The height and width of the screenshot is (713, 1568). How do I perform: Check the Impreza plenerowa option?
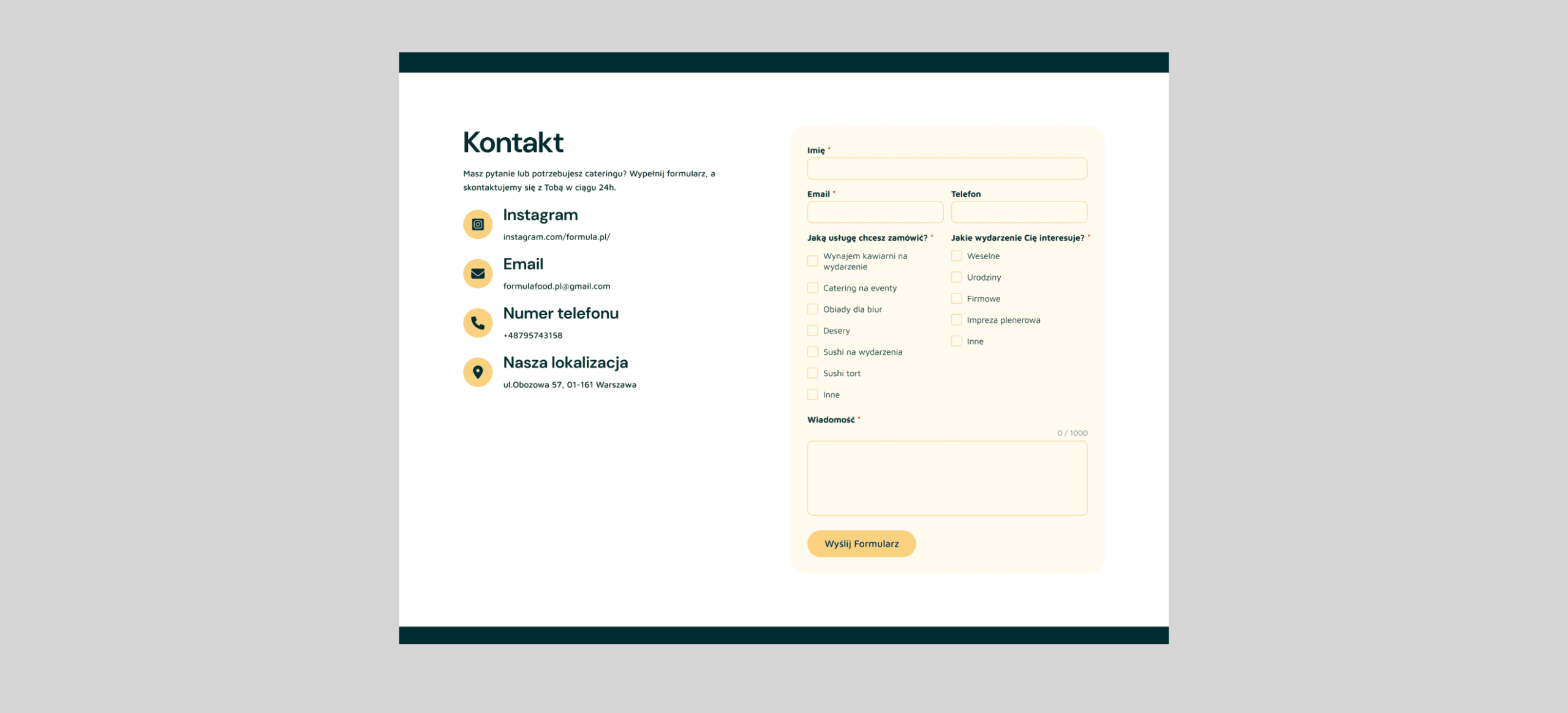(x=957, y=320)
